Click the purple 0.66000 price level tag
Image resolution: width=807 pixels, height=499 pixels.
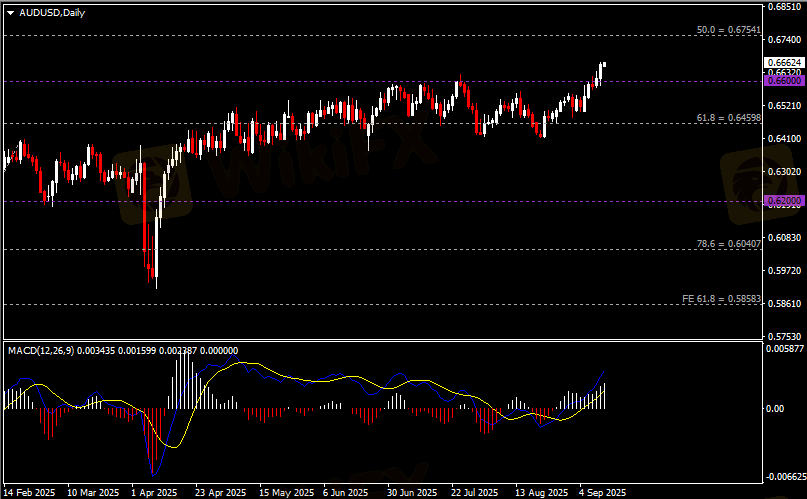coord(782,81)
